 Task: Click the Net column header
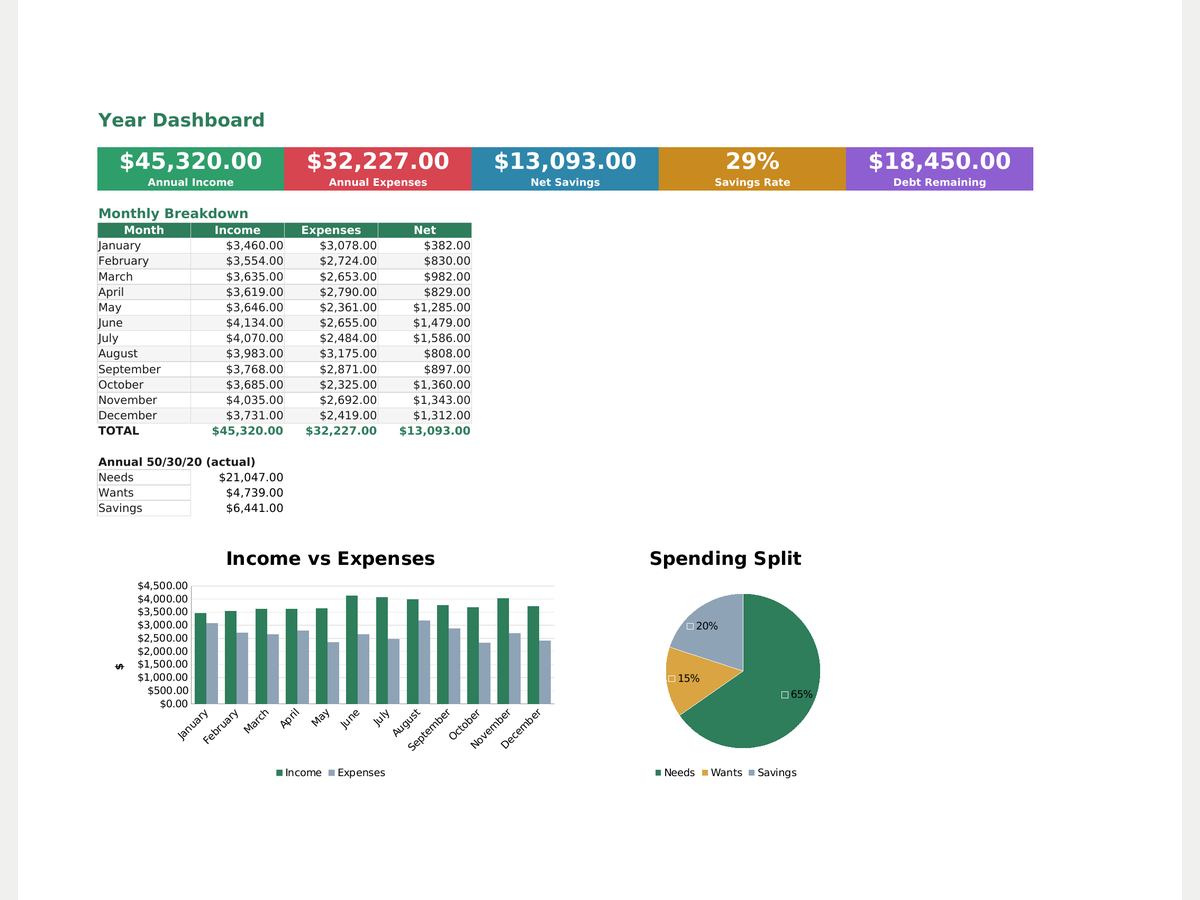point(425,230)
